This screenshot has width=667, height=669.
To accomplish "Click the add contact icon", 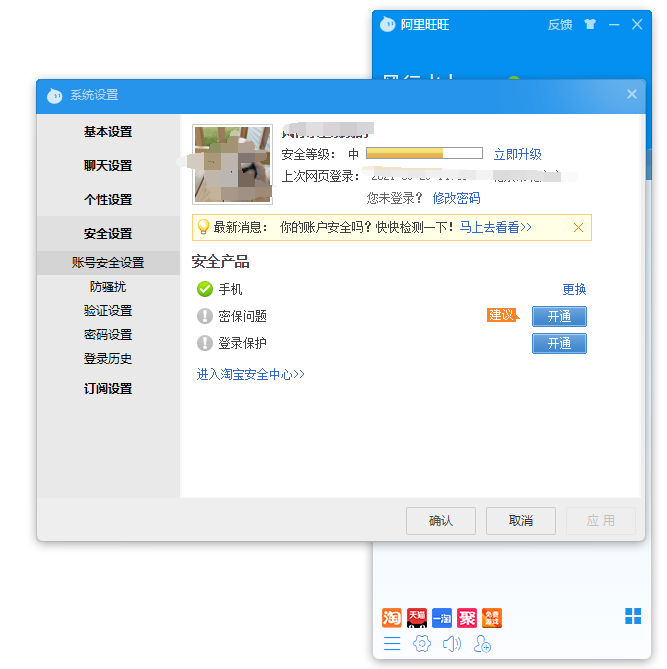I will pos(483,644).
